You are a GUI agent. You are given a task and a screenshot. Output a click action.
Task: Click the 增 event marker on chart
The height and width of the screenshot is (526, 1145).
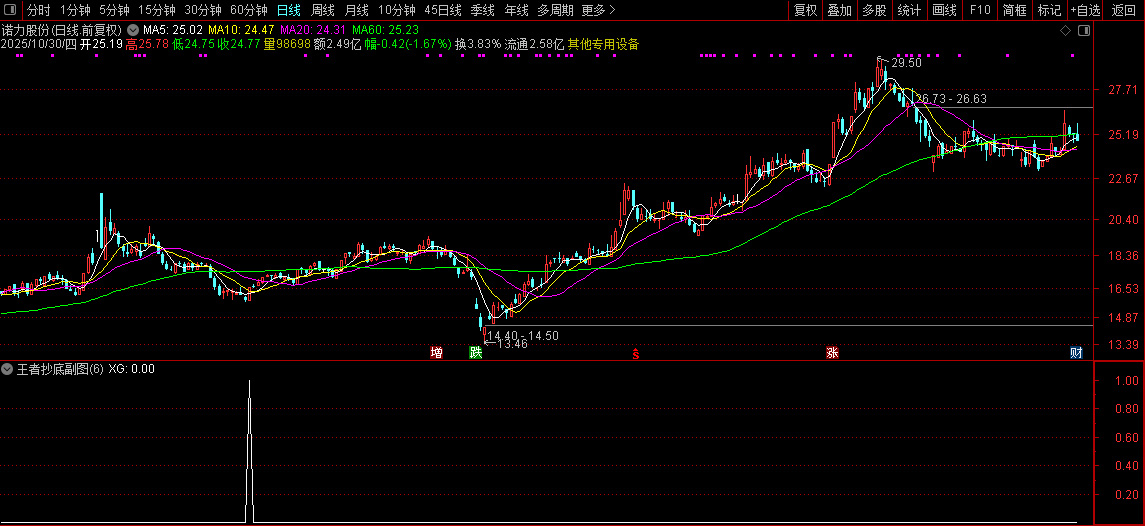437,353
